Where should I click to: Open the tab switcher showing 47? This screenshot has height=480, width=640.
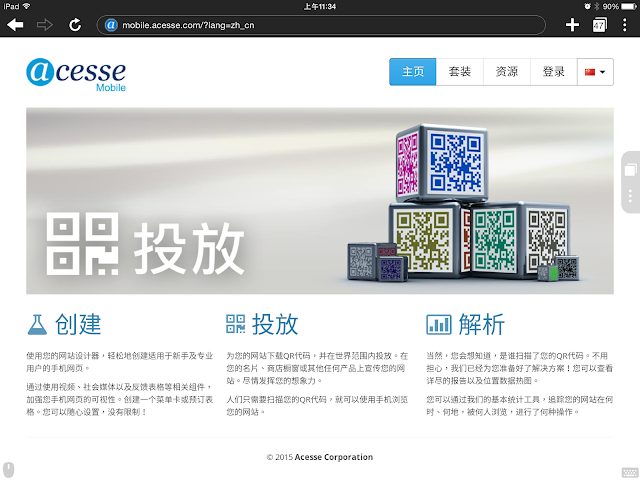(x=599, y=25)
